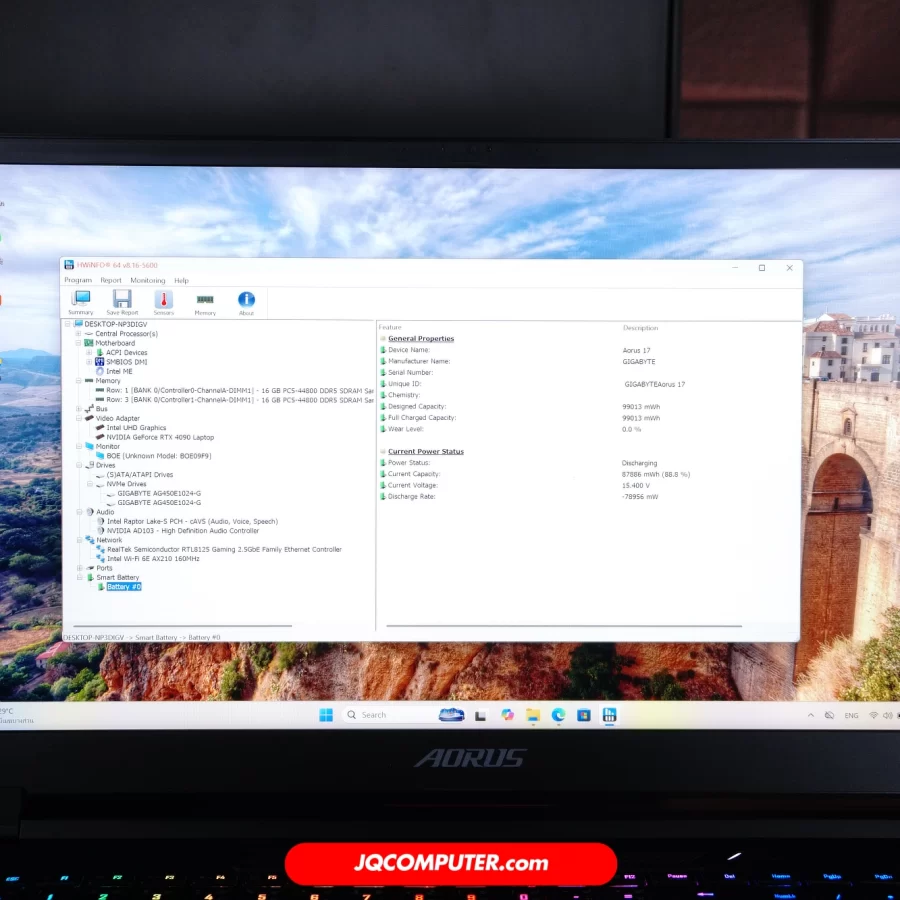The height and width of the screenshot is (900, 900).
Task: Click the Save Report floppy icon
Action: [x=122, y=301]
